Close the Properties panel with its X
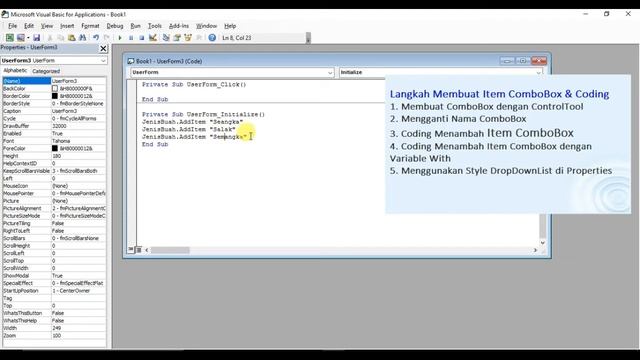This screenshot has width=640, height=360. click(x=103, y=49)
